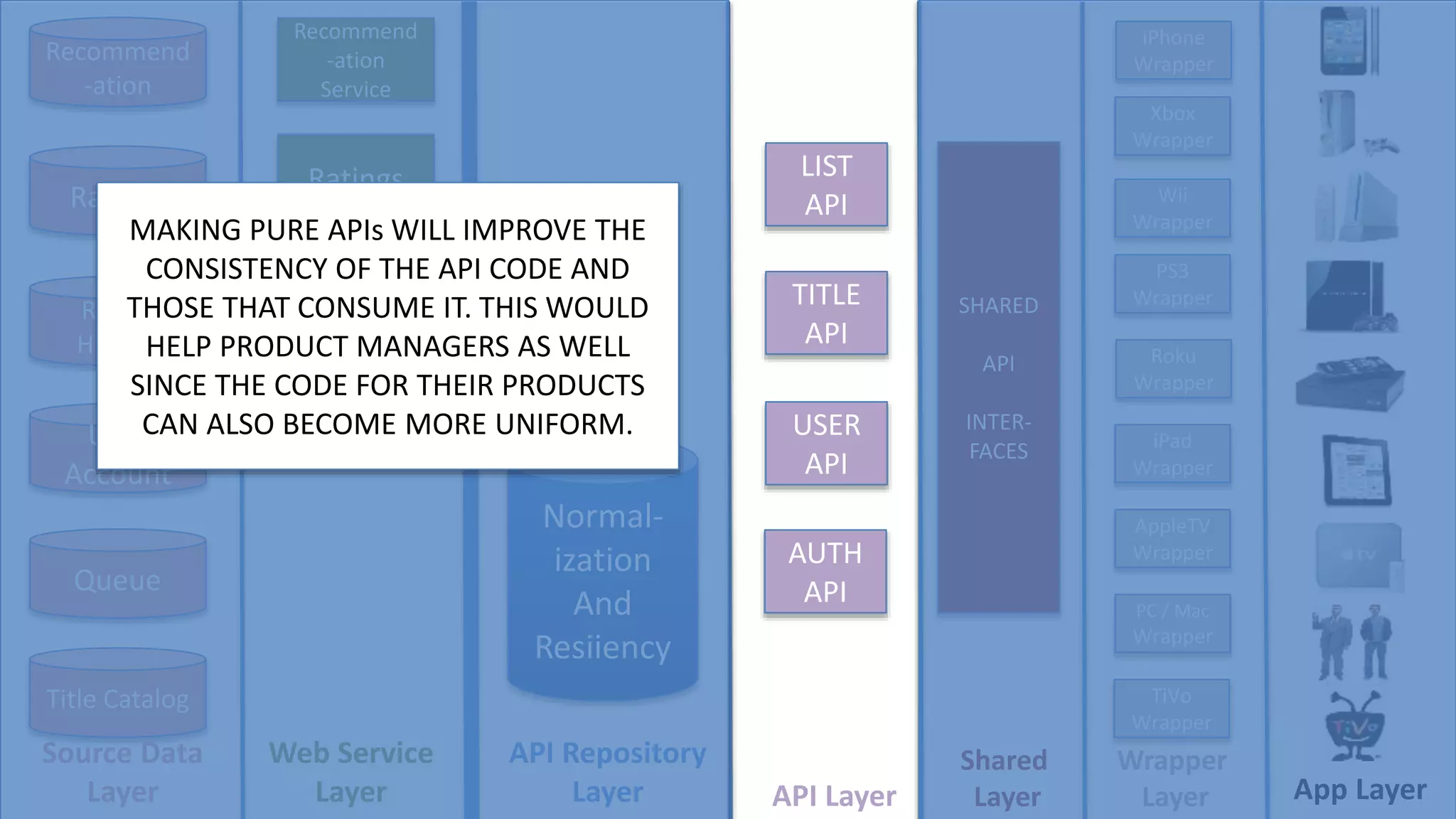The height and width of the screenshot is (819, 1456).
Task: Click the Apple TV device icon
Action: tap(1359, 556)
